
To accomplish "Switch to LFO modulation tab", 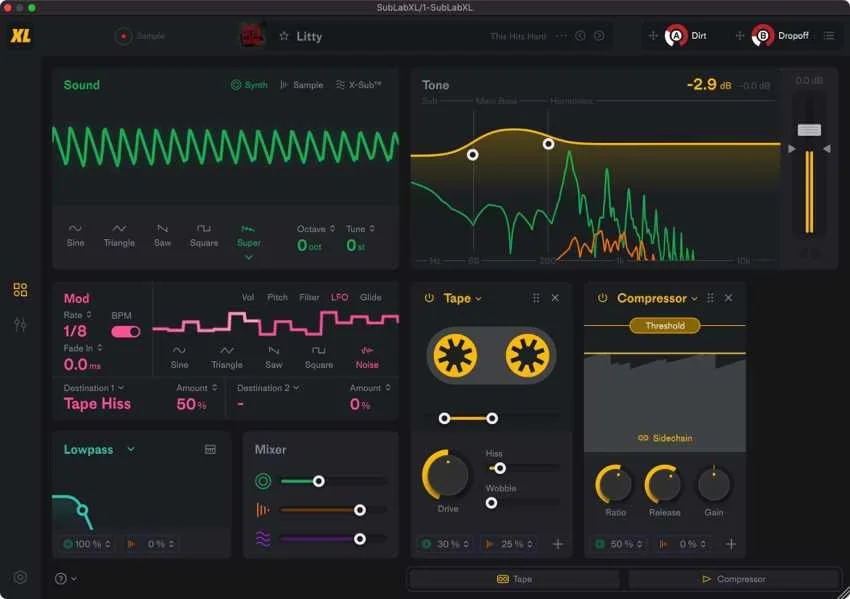I will point(339,297).
